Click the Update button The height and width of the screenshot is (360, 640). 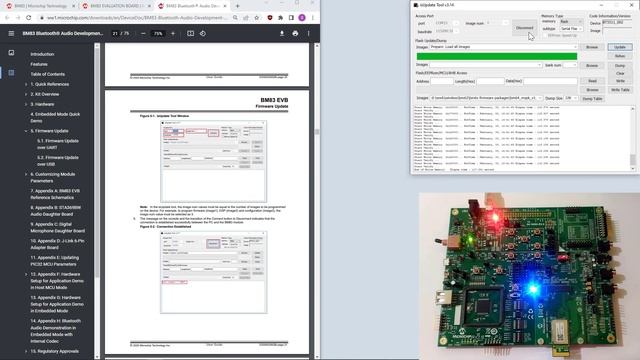(620, 47)
